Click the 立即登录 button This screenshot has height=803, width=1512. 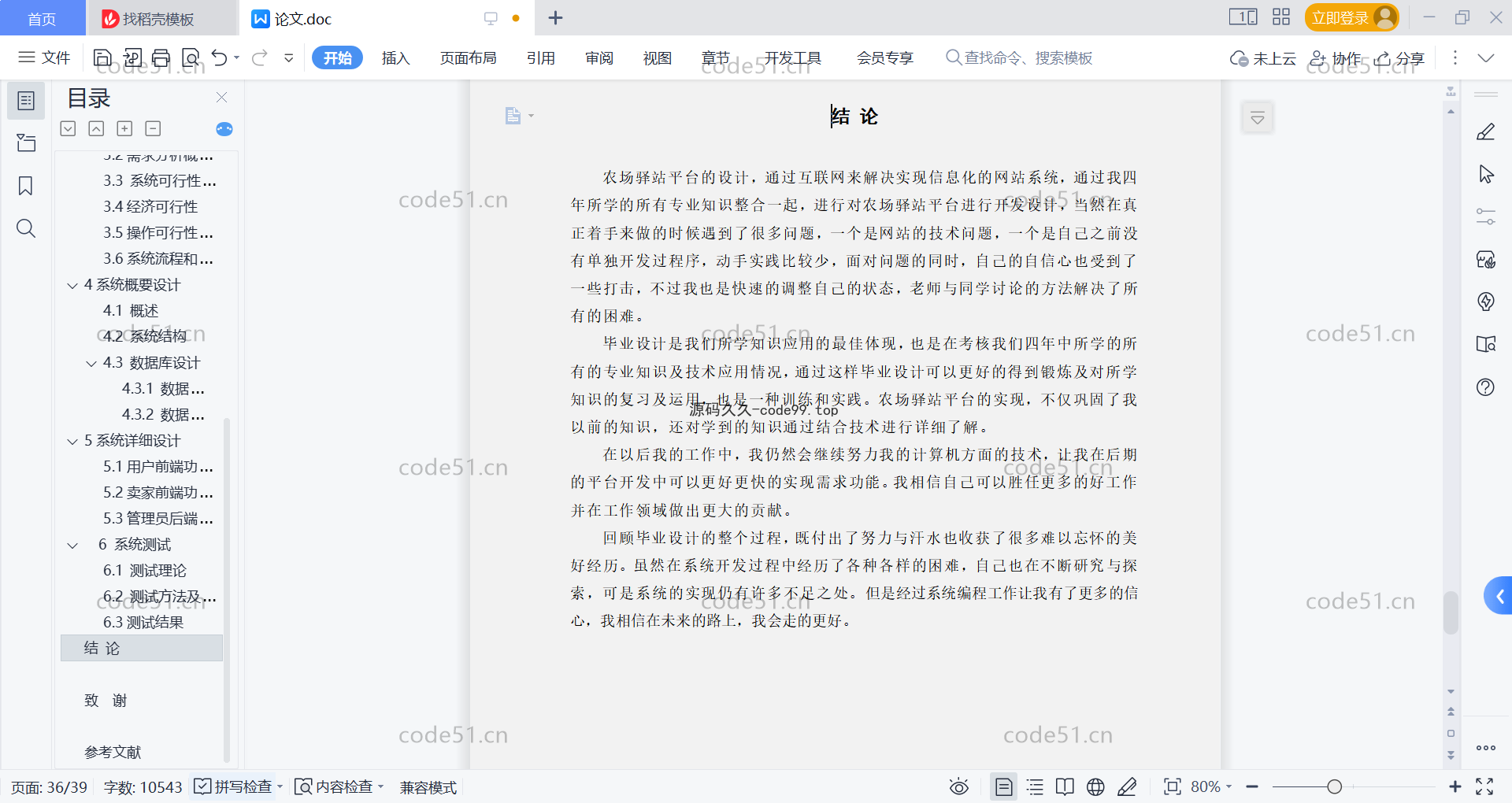click(1351, 17)
